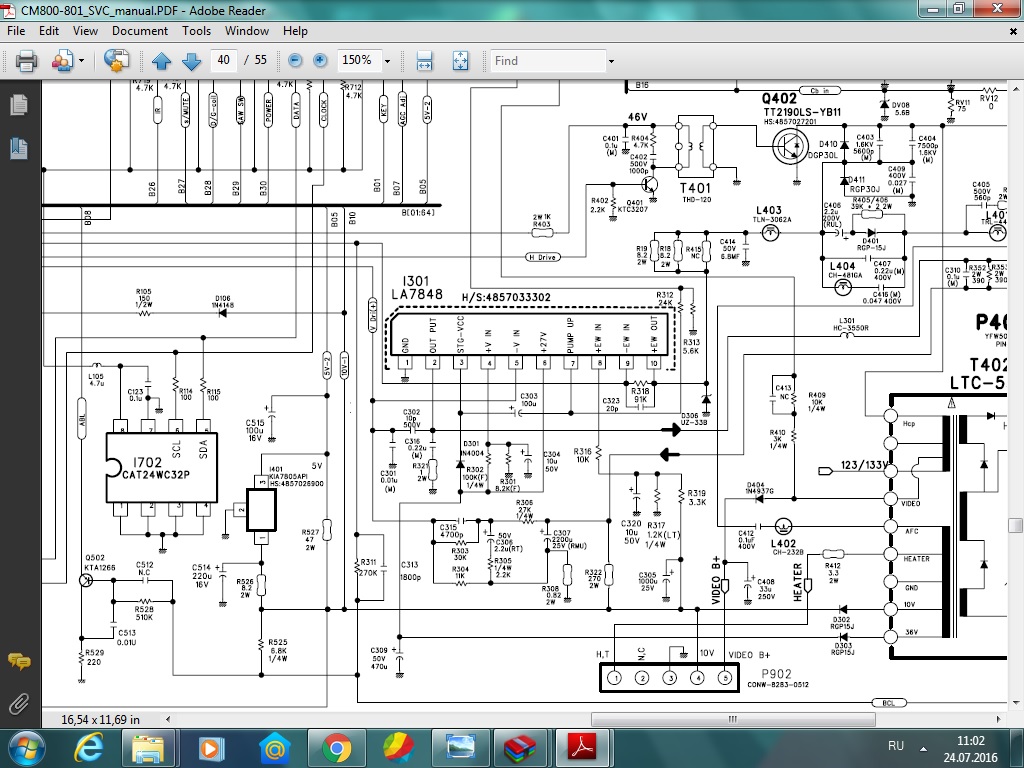The image size is (1024, 768).
Task: Open the collaborate dropdown arrow in the toolbar
Action: pos(80,61)
